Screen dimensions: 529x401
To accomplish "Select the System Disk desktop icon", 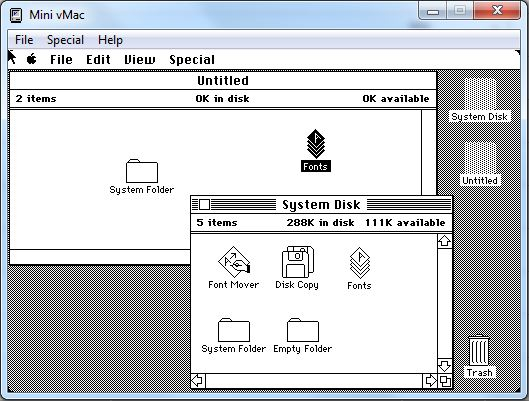I will click(x=480, y=94).
